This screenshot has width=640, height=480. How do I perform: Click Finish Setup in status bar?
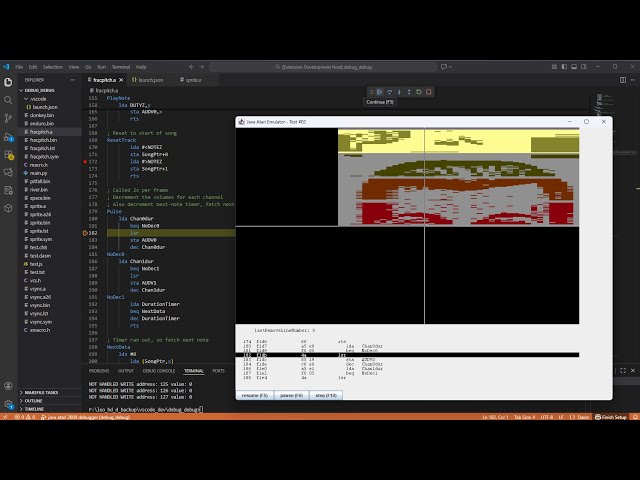[x=611, y=417]
